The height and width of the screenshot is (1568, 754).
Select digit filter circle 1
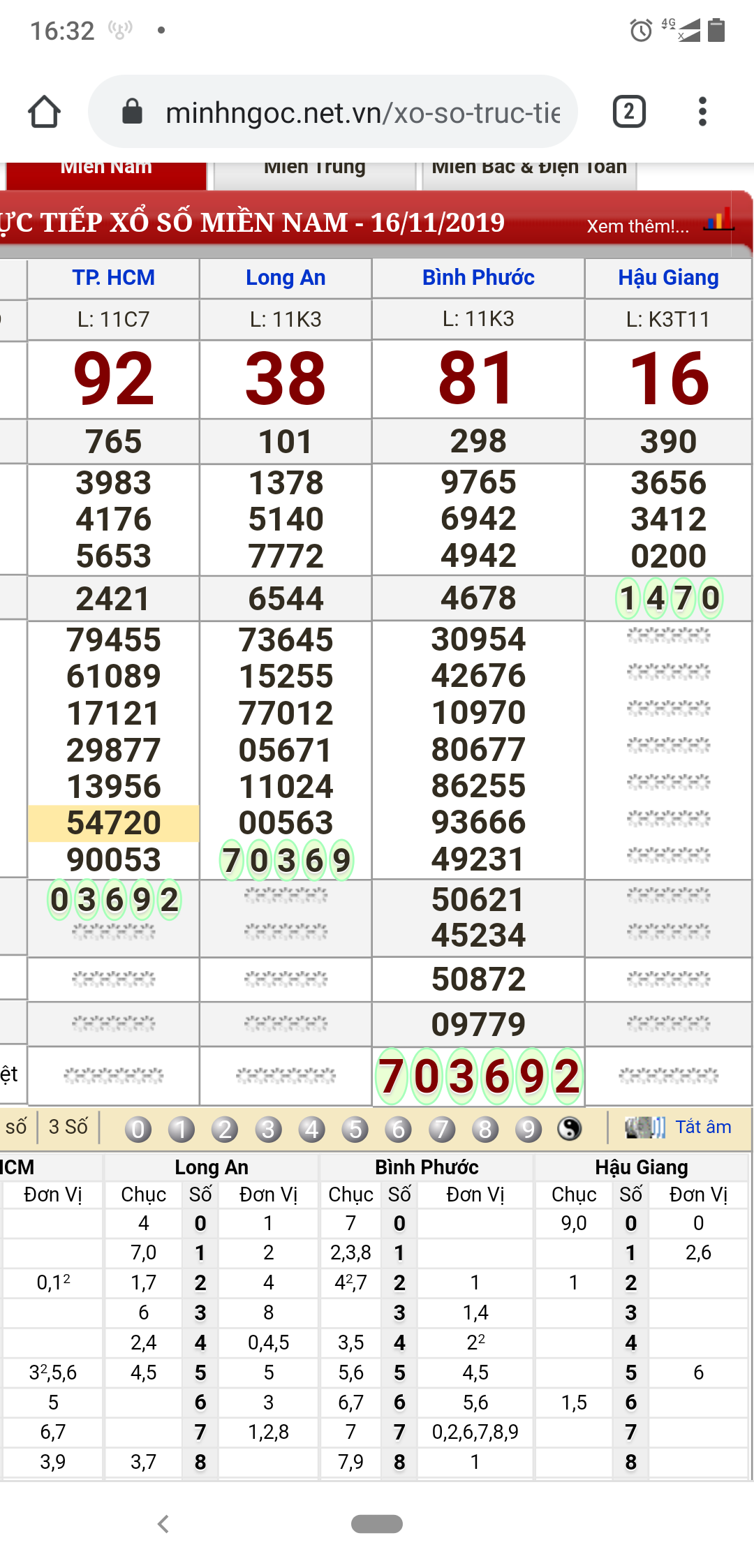click(181, 1129)
